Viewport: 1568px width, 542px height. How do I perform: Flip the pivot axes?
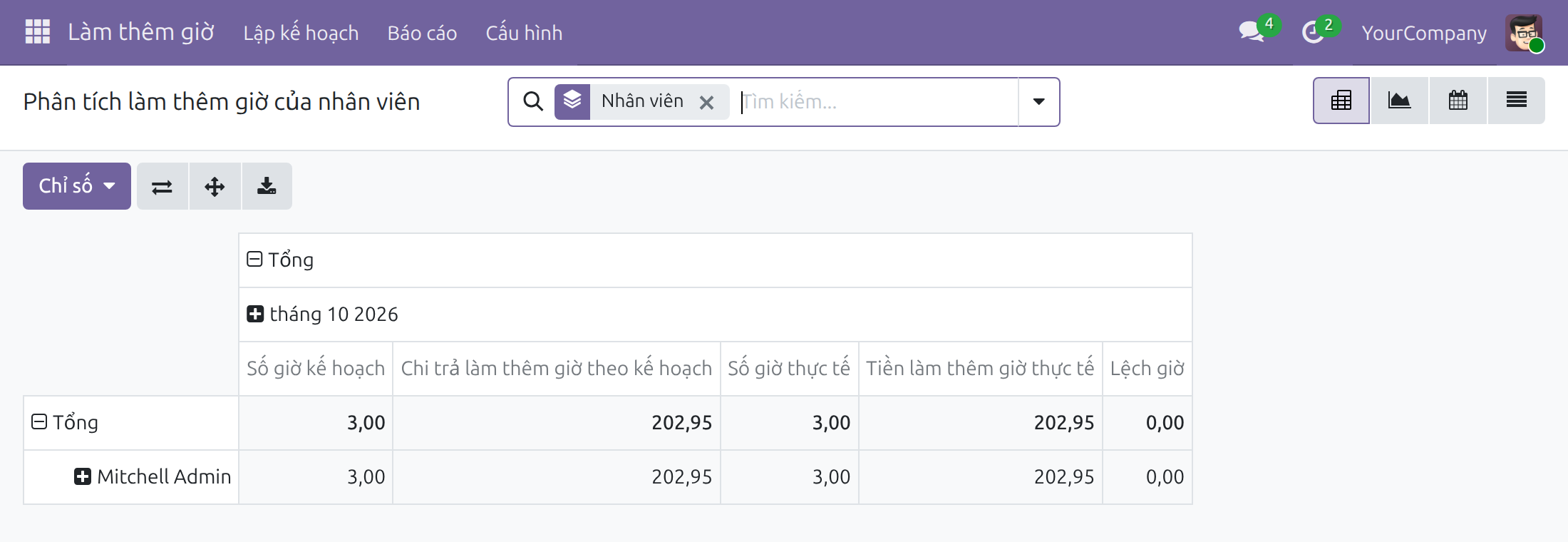pyautogui.click(x=163, y=186)
